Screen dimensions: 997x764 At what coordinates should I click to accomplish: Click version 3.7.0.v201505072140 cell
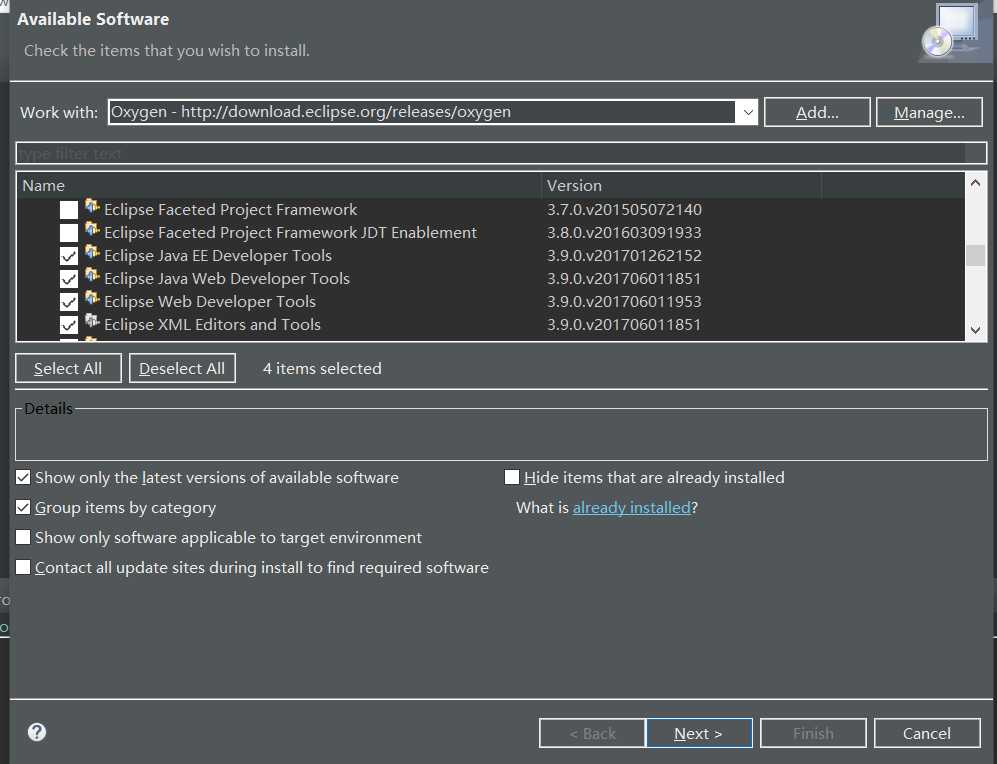(624, 209)
